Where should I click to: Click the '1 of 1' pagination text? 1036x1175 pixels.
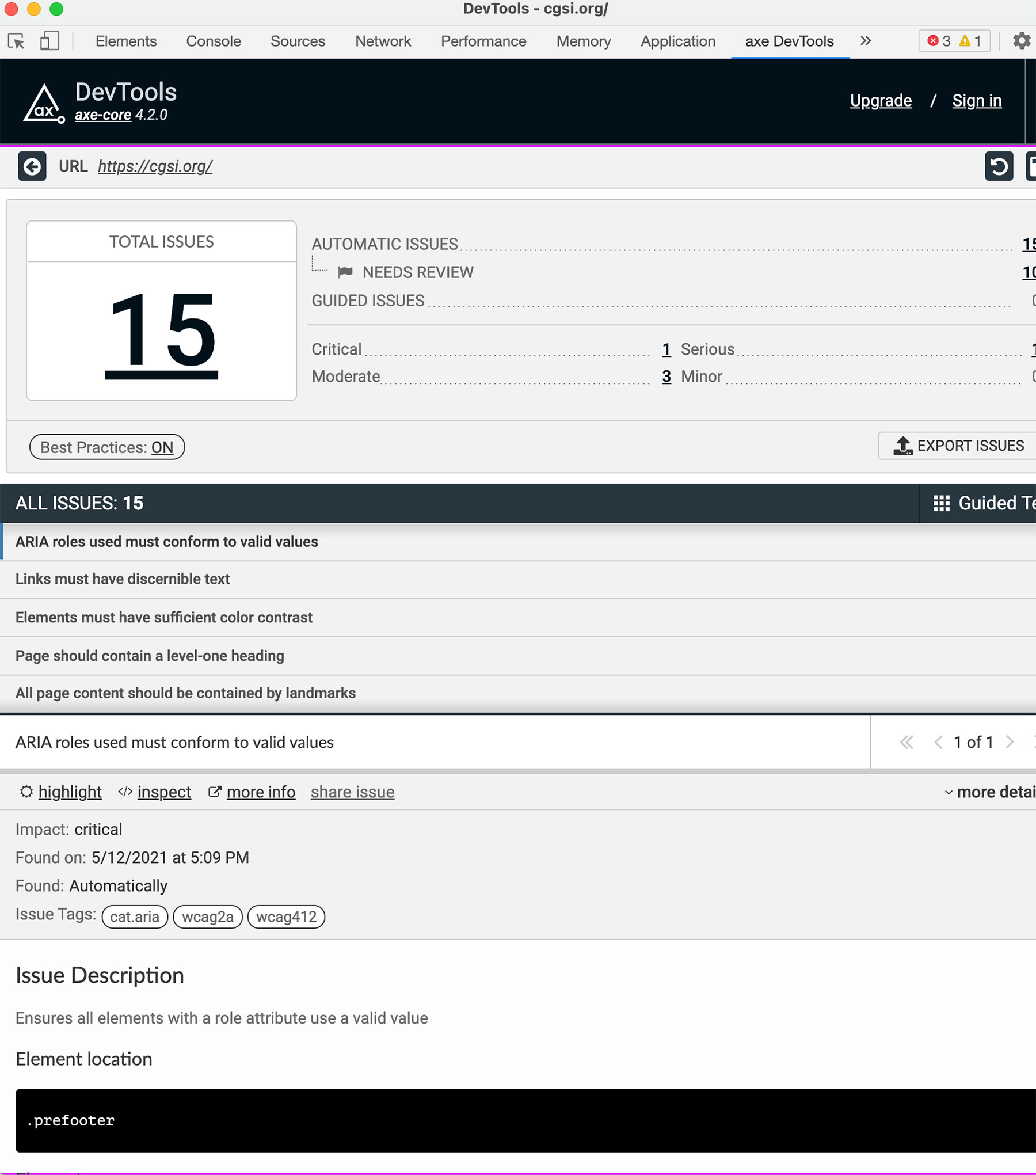click(x=973, y=742)
